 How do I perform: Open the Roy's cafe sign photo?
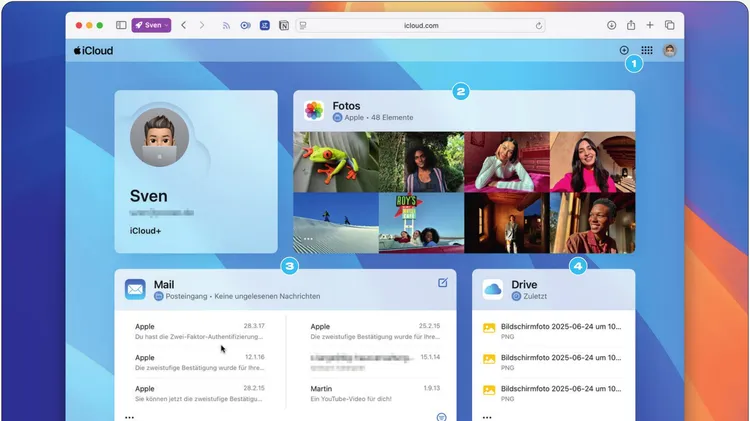point(421,223)
